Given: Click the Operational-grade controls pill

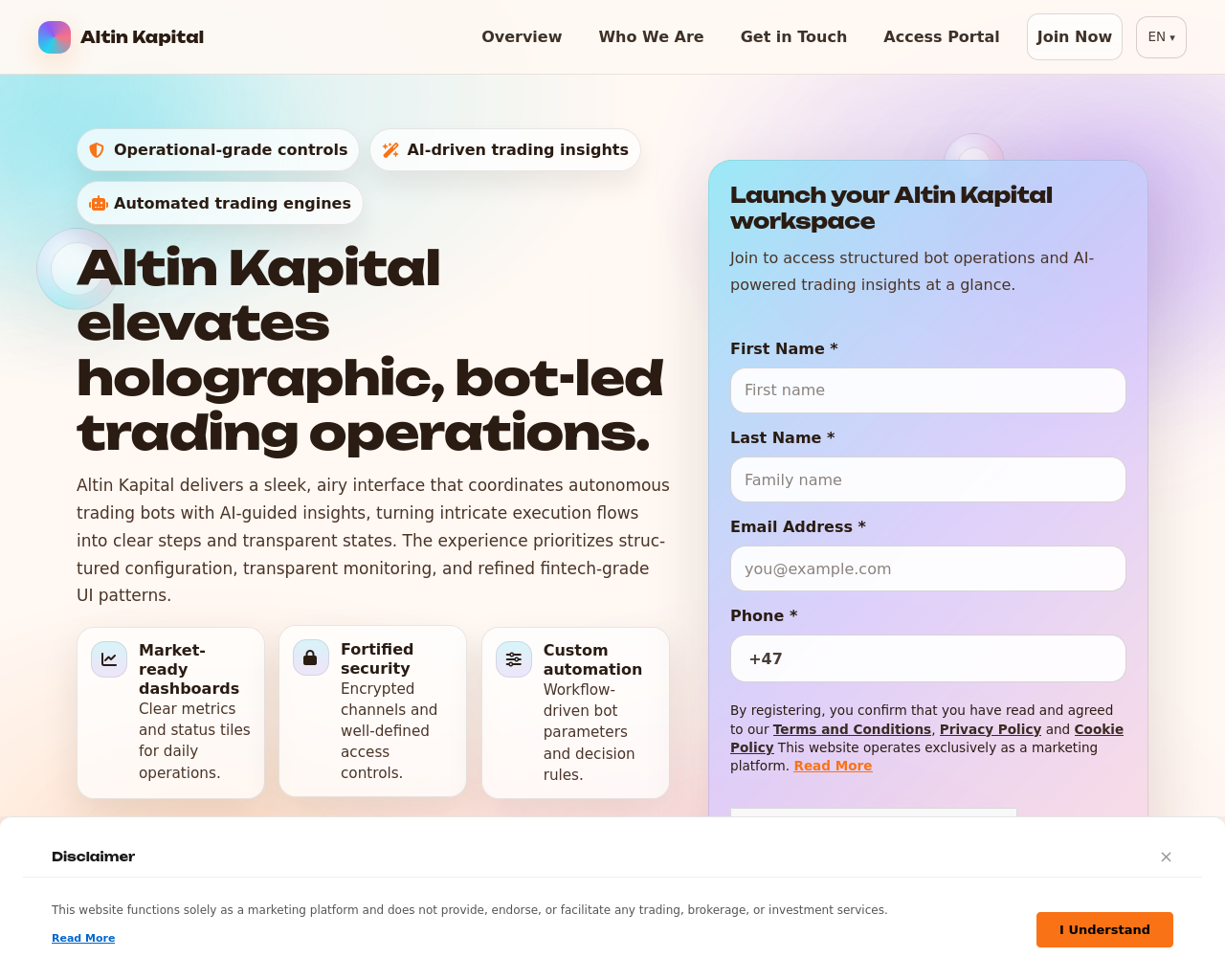Looking at the screenshot, I should tap(218, 150).
